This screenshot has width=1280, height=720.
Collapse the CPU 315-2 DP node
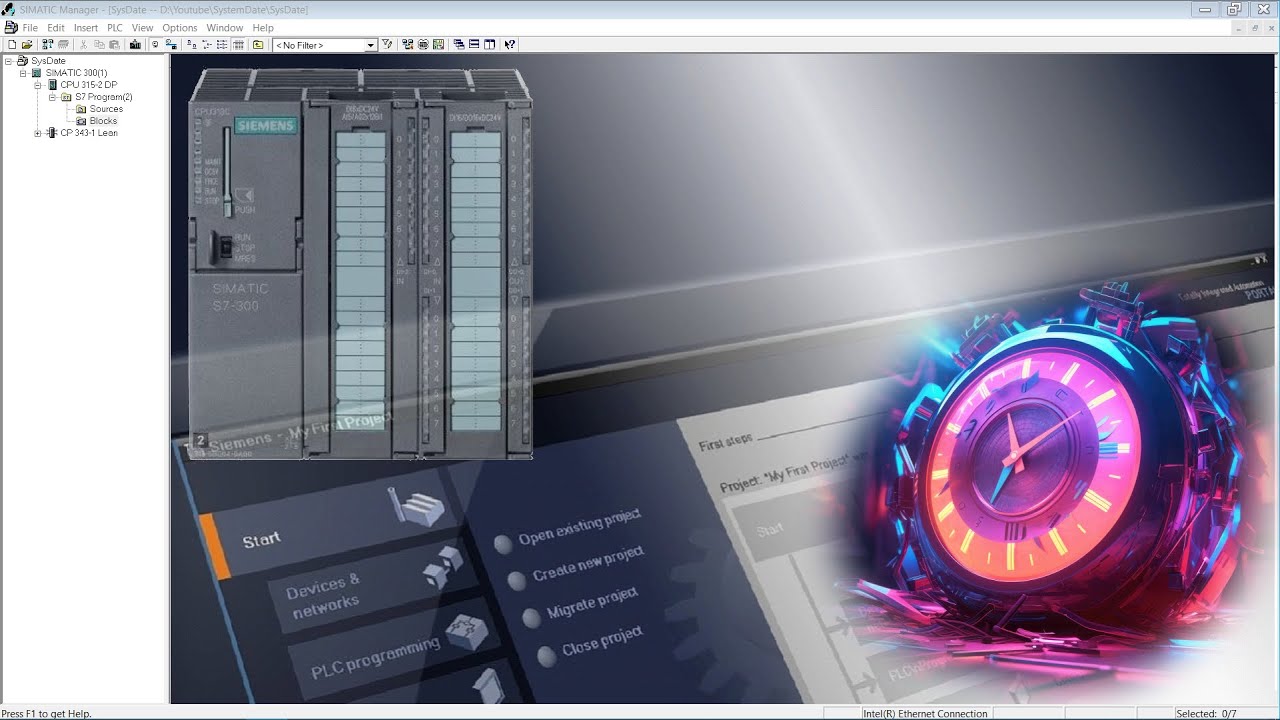pos(38,85)
